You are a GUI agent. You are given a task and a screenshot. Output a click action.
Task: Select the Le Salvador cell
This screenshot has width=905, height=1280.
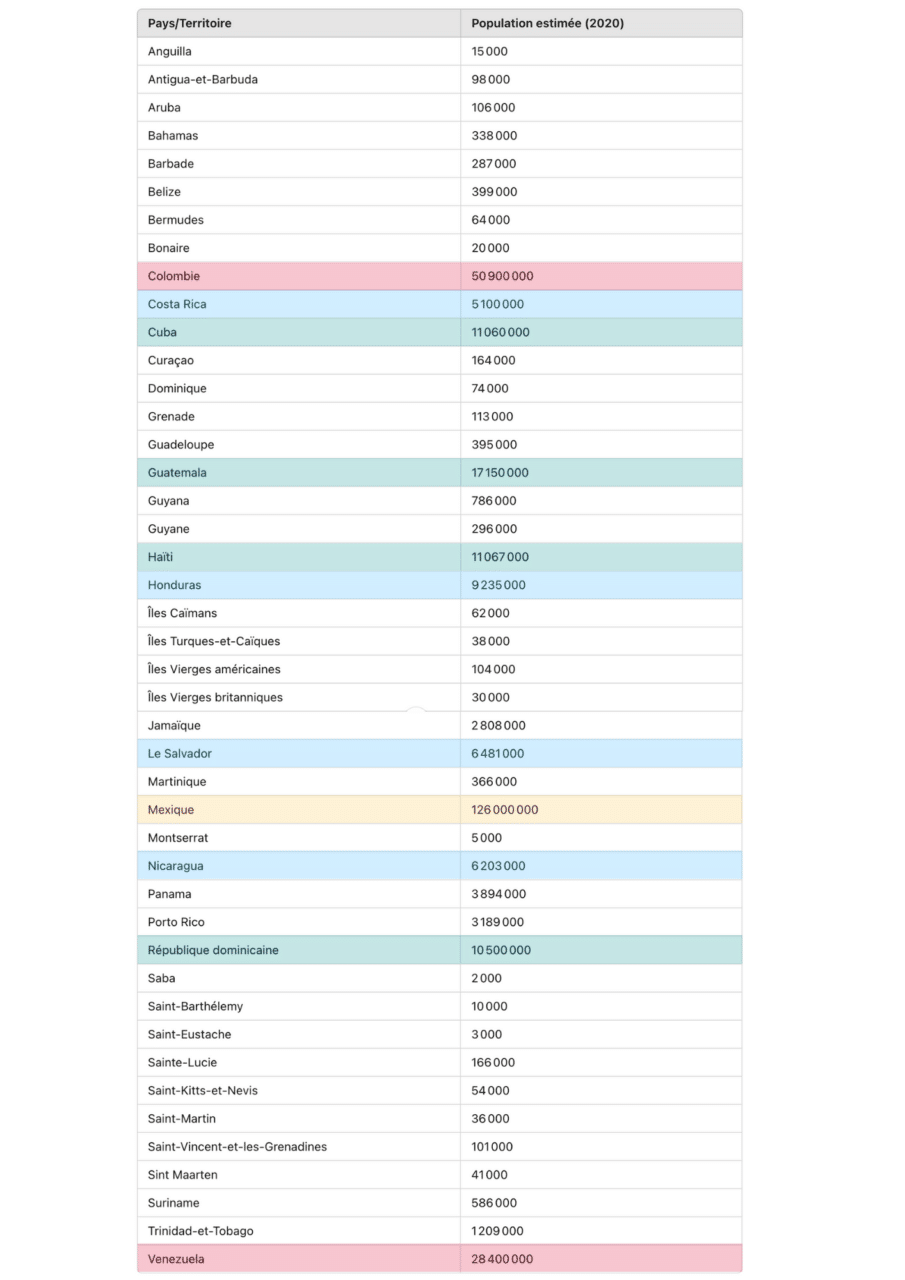[x=180, y=754]
